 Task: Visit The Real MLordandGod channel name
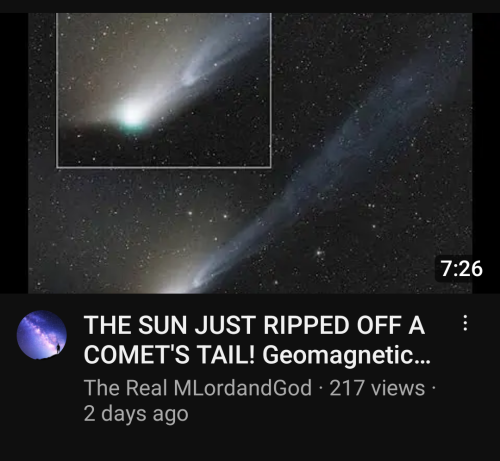[x=198, y=388]
